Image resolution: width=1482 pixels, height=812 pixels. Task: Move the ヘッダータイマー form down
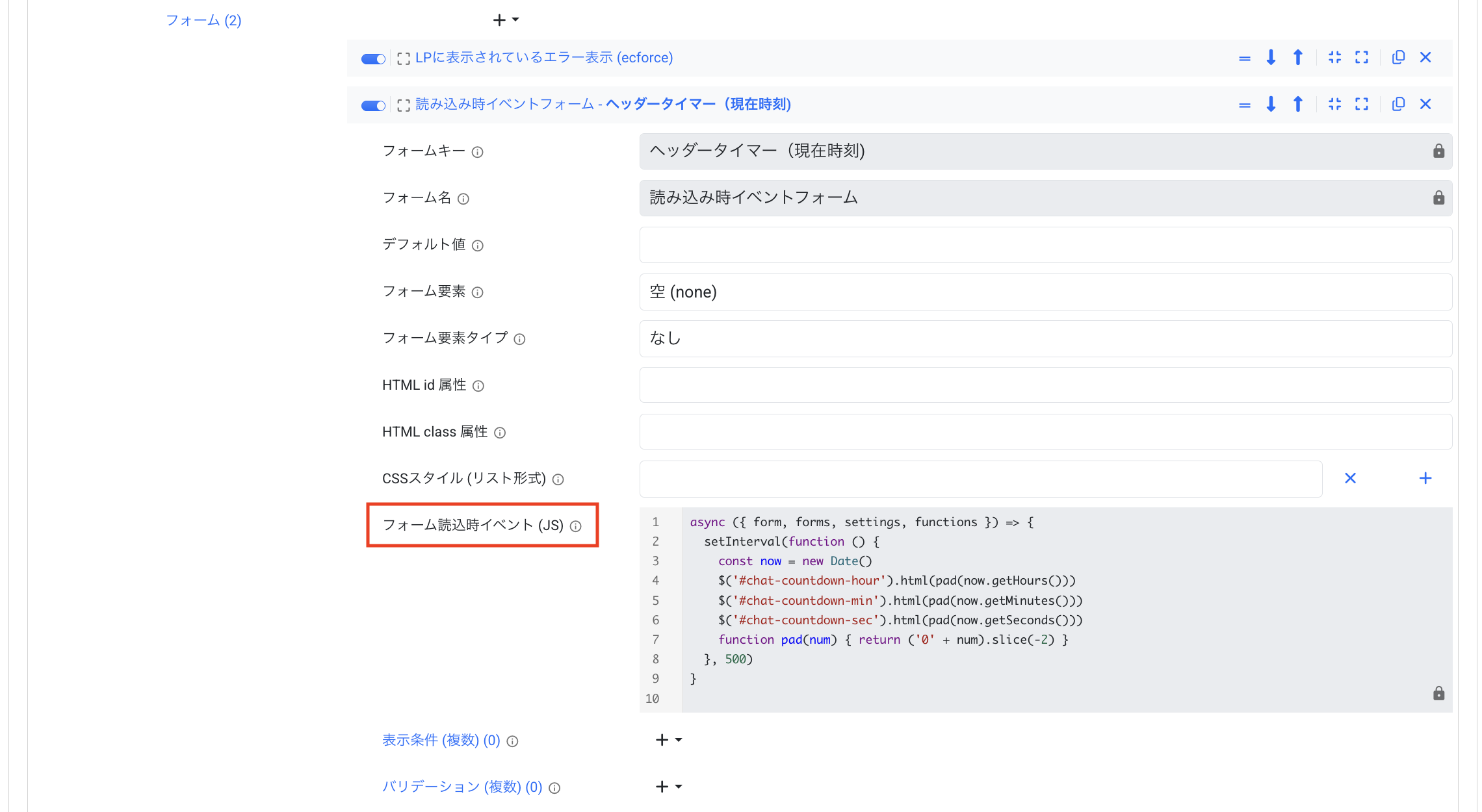coord(1271,104)
